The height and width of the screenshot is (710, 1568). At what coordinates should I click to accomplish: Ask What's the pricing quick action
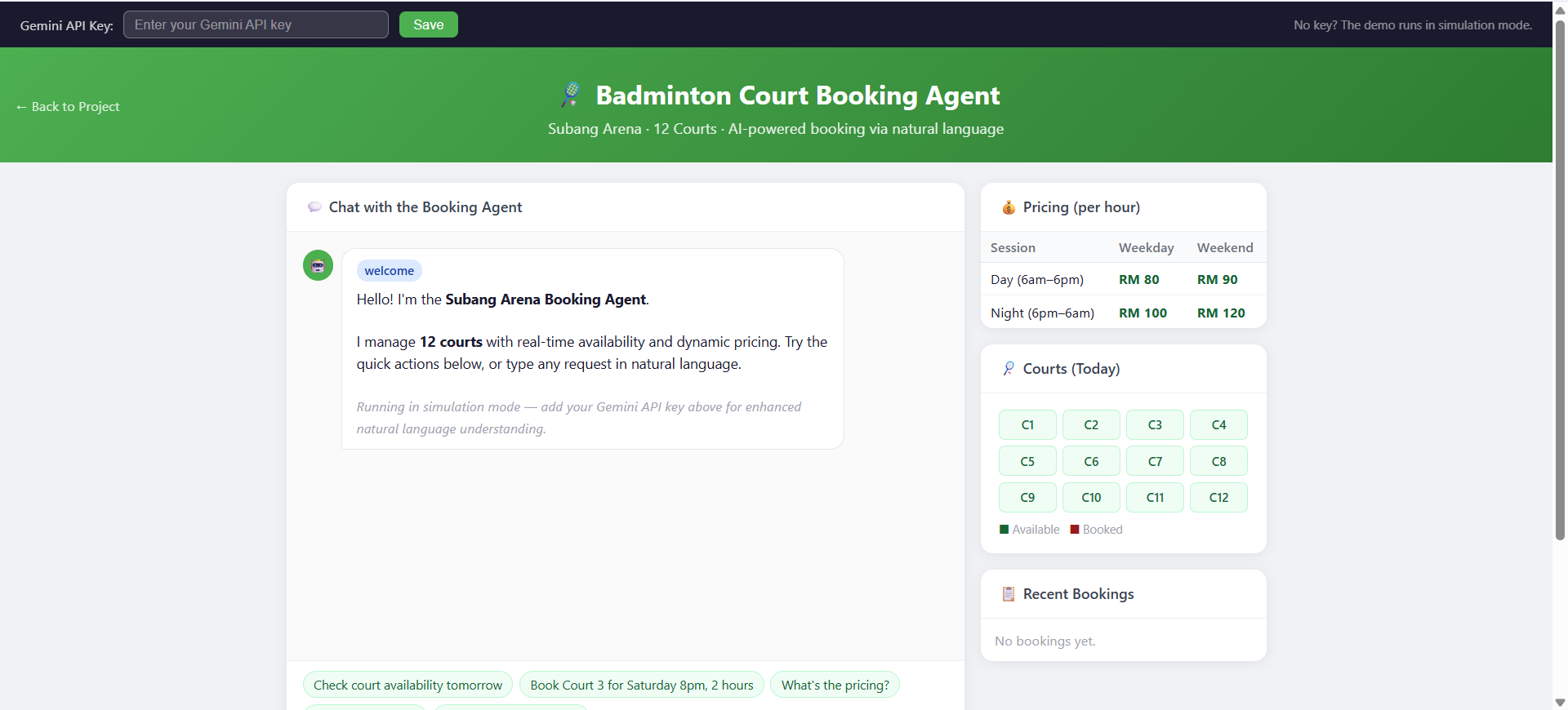835,685
